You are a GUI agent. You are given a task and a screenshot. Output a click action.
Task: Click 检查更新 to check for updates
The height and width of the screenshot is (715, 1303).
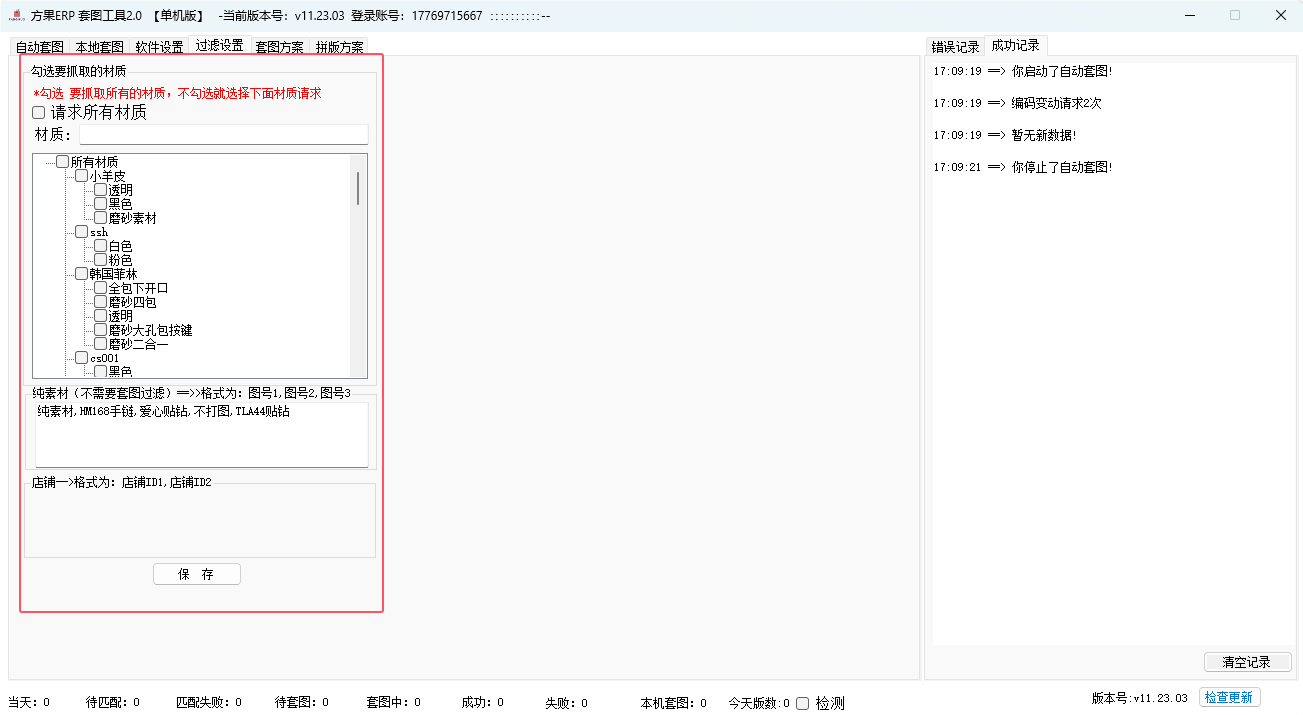point(1229,697)
